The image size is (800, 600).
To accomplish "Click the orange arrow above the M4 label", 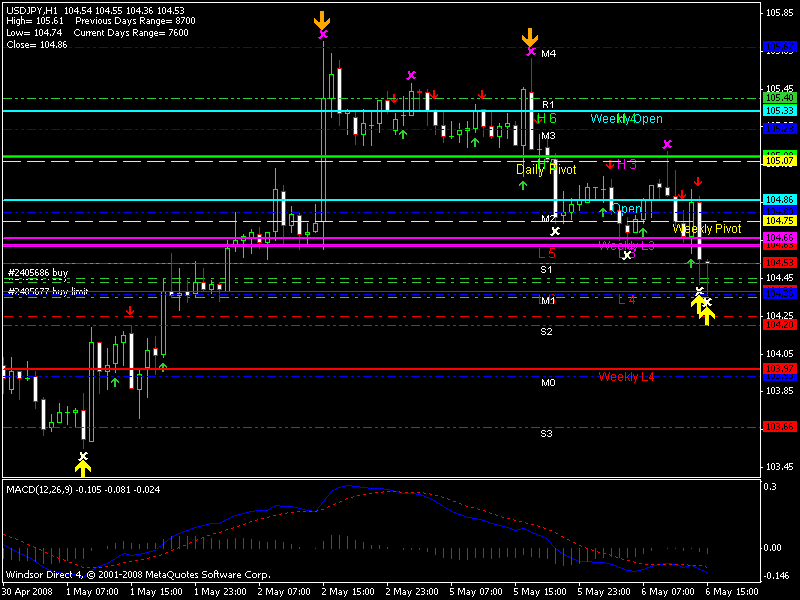I will point(531,38).
